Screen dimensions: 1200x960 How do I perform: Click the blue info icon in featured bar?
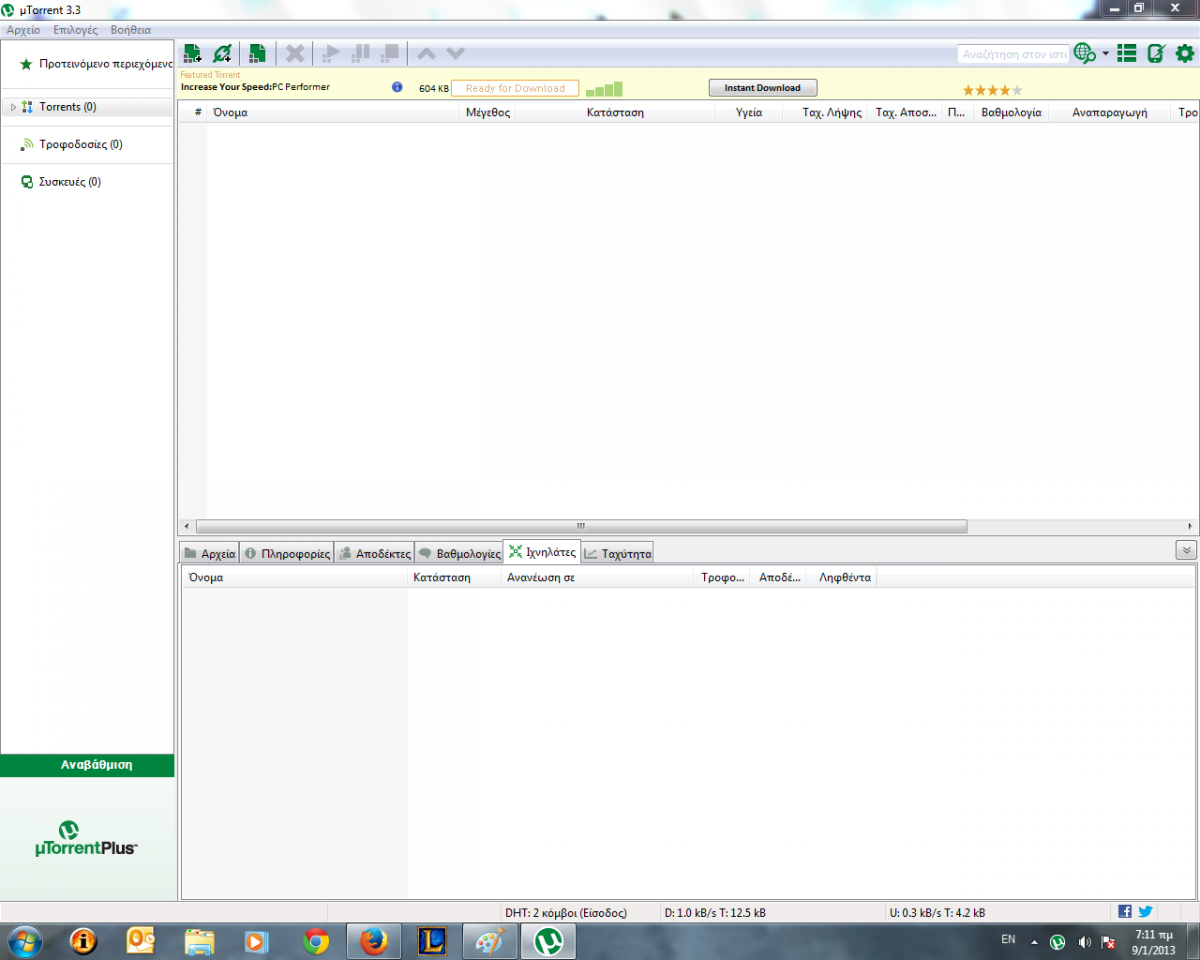(397, 87)
